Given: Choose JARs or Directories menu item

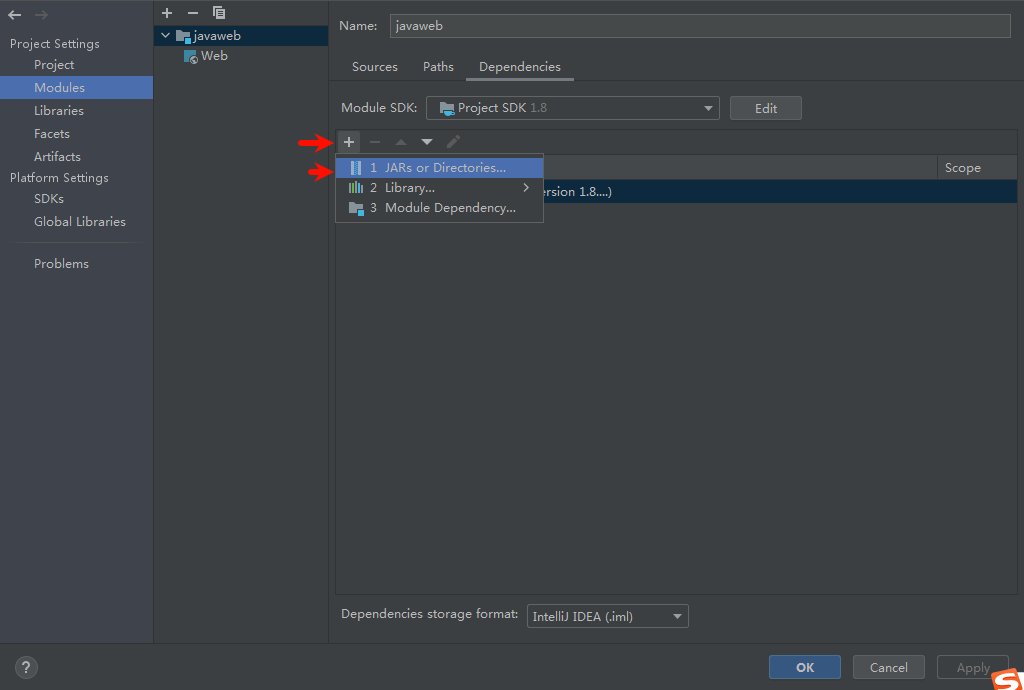Looking at the screenshot, I should 439,168.
